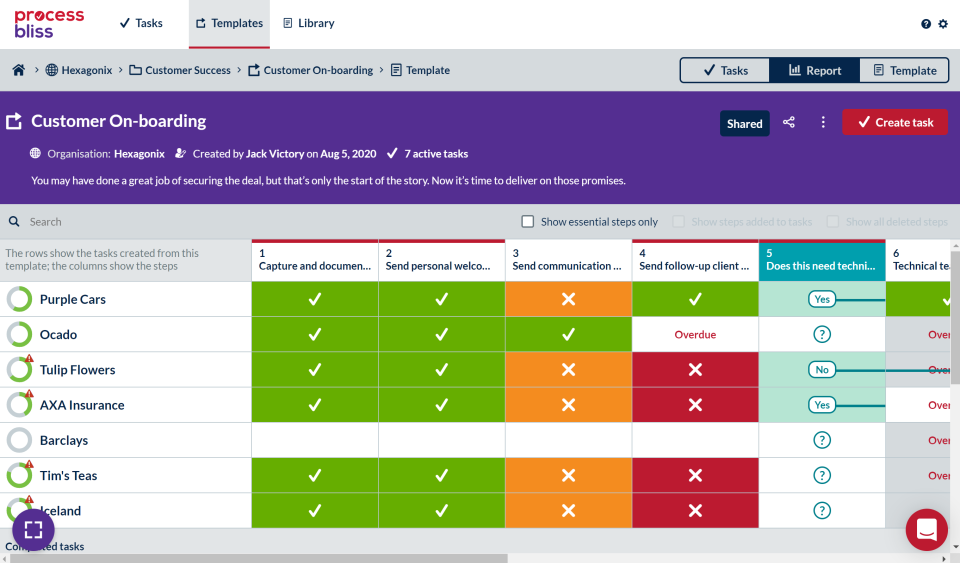Click the search magnifier icon
The image size is (960, 563).
click(14, 222)
